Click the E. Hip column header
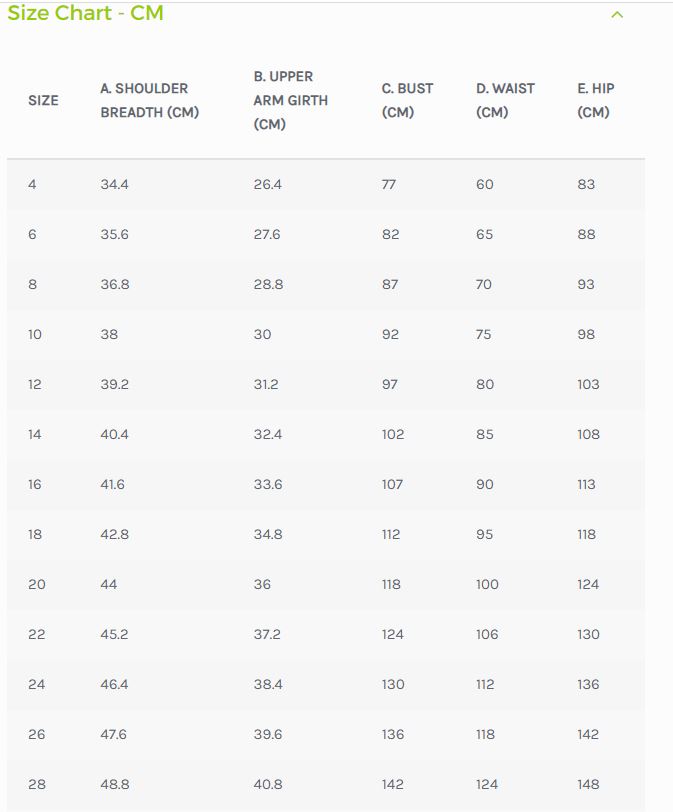This screenshot has height=812, width=673. tap(596, 100)
